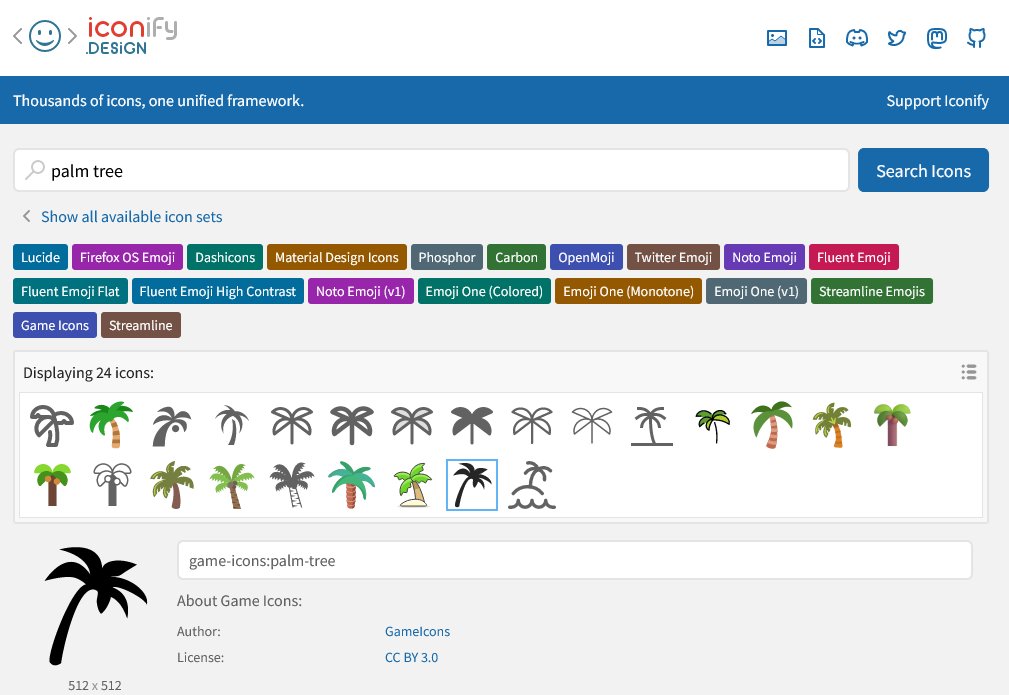1009x695 pixels.
Task: Select bright green palm with orange striped trunk
Action: tap(111, 425)
